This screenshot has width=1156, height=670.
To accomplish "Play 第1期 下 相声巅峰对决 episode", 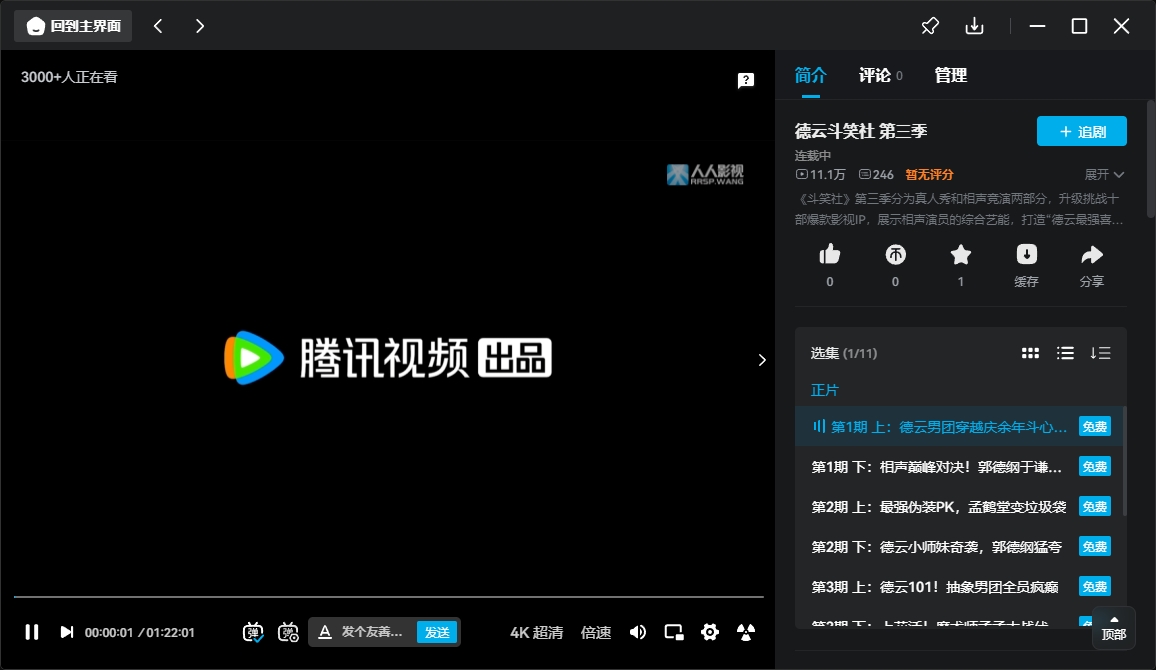I will click(958, 467).
